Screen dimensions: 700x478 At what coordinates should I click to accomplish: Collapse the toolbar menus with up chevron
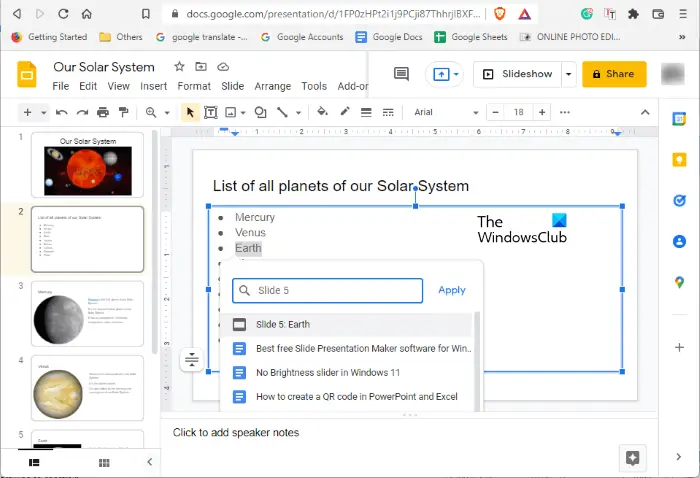645,112
